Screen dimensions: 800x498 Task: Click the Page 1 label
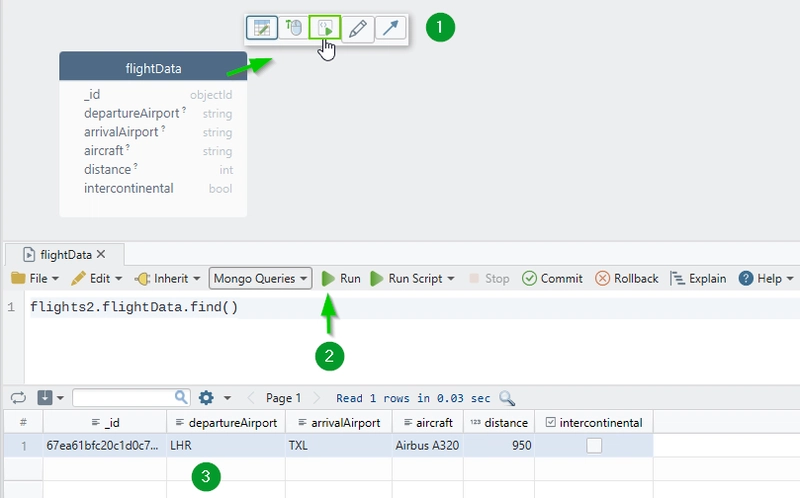pos(283,398)
